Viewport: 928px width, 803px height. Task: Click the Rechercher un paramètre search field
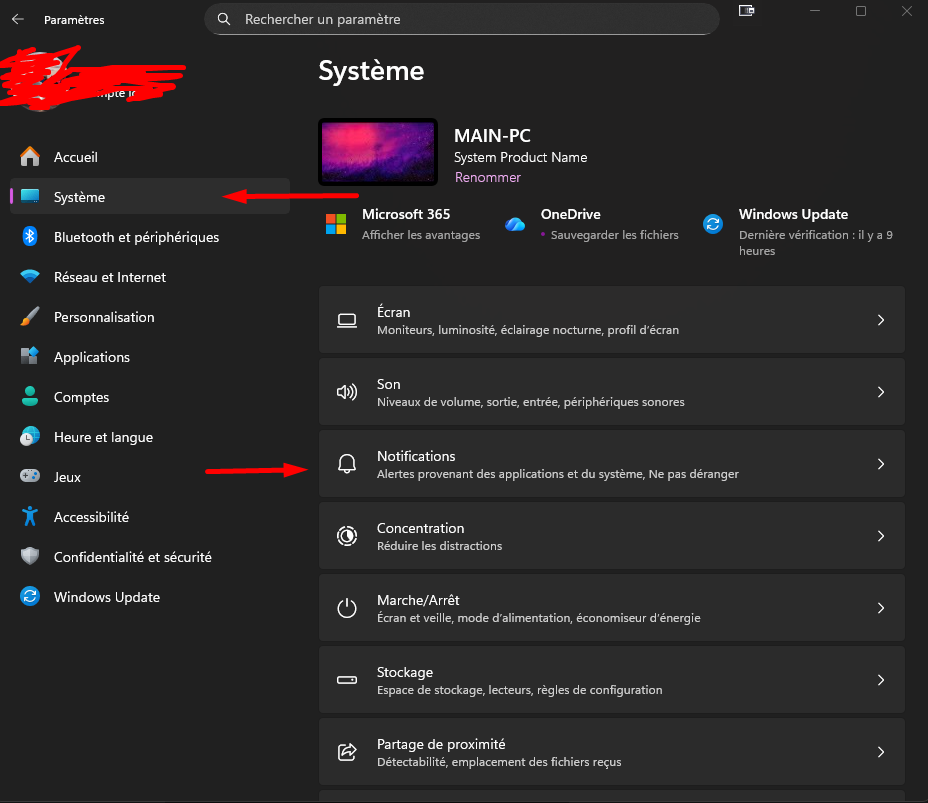pyautogui.click(x=462, y=20)
